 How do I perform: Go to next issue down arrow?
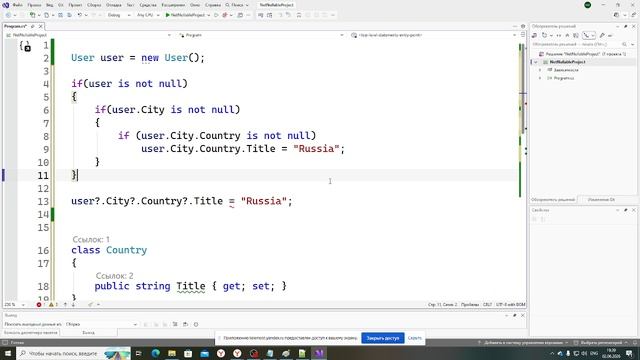pos(73,304)
